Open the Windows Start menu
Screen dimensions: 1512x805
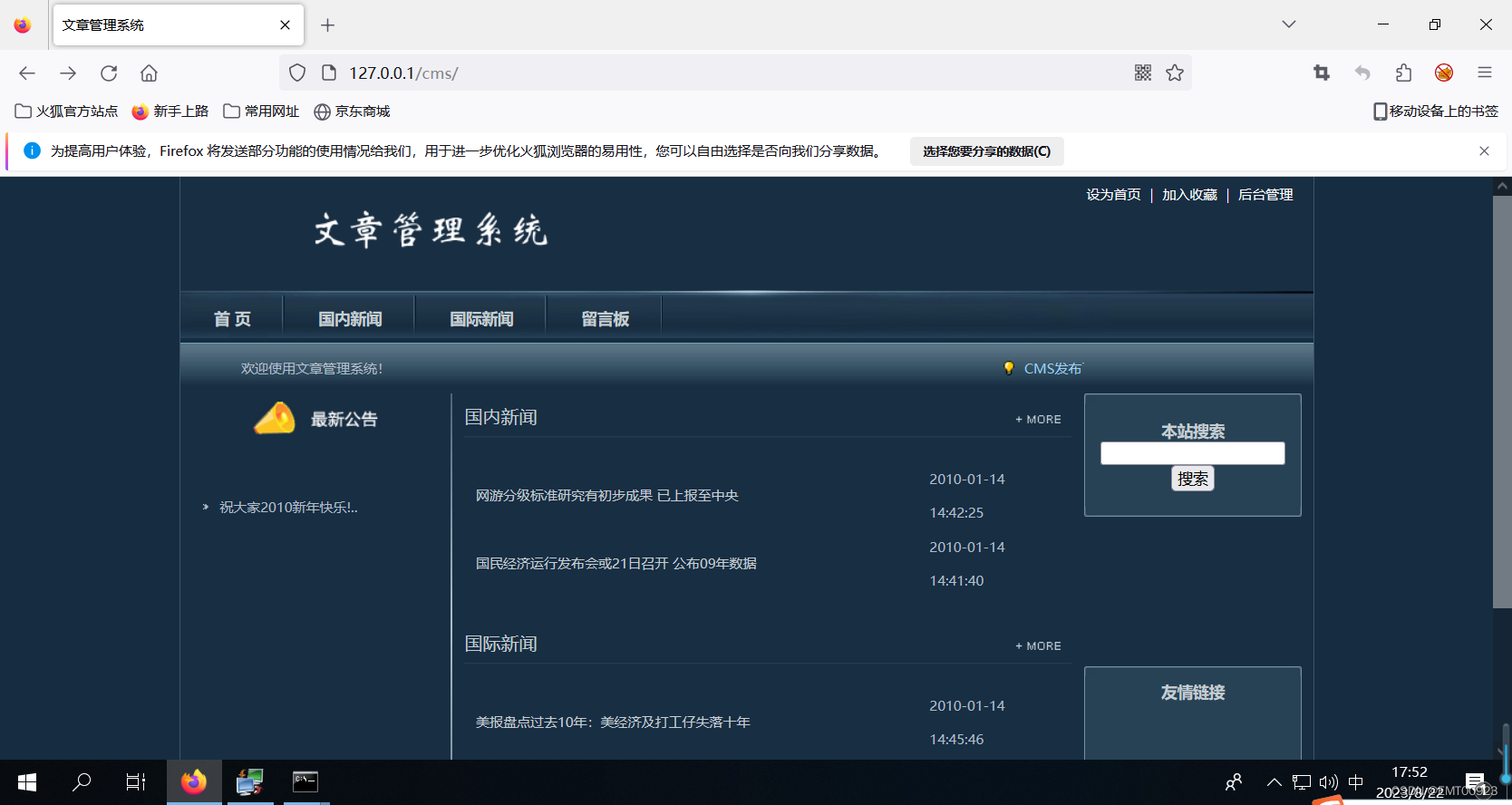[x=26, y=782]
